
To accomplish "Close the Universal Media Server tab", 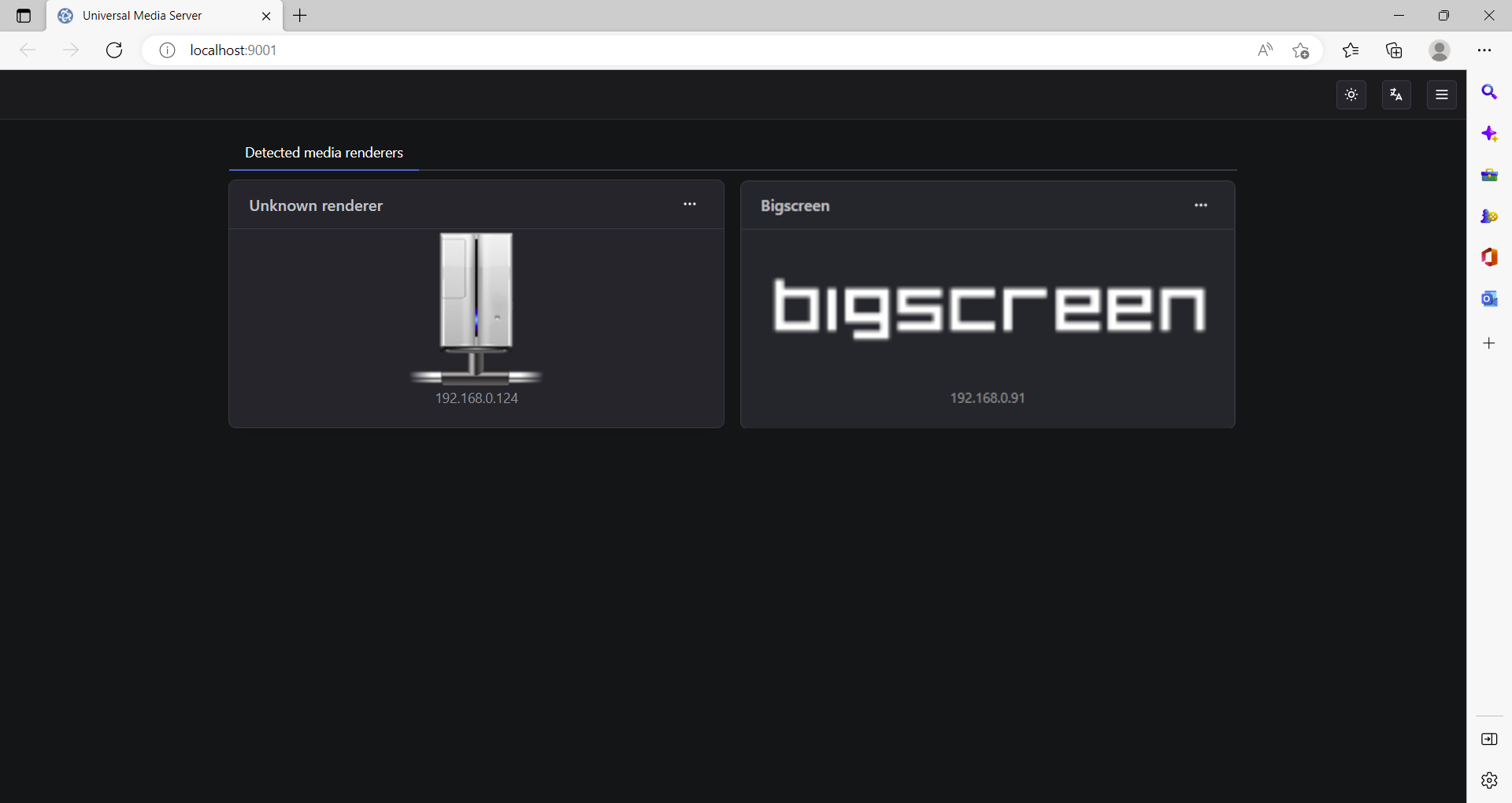I will pyautogui.click(x=266, y=16).
